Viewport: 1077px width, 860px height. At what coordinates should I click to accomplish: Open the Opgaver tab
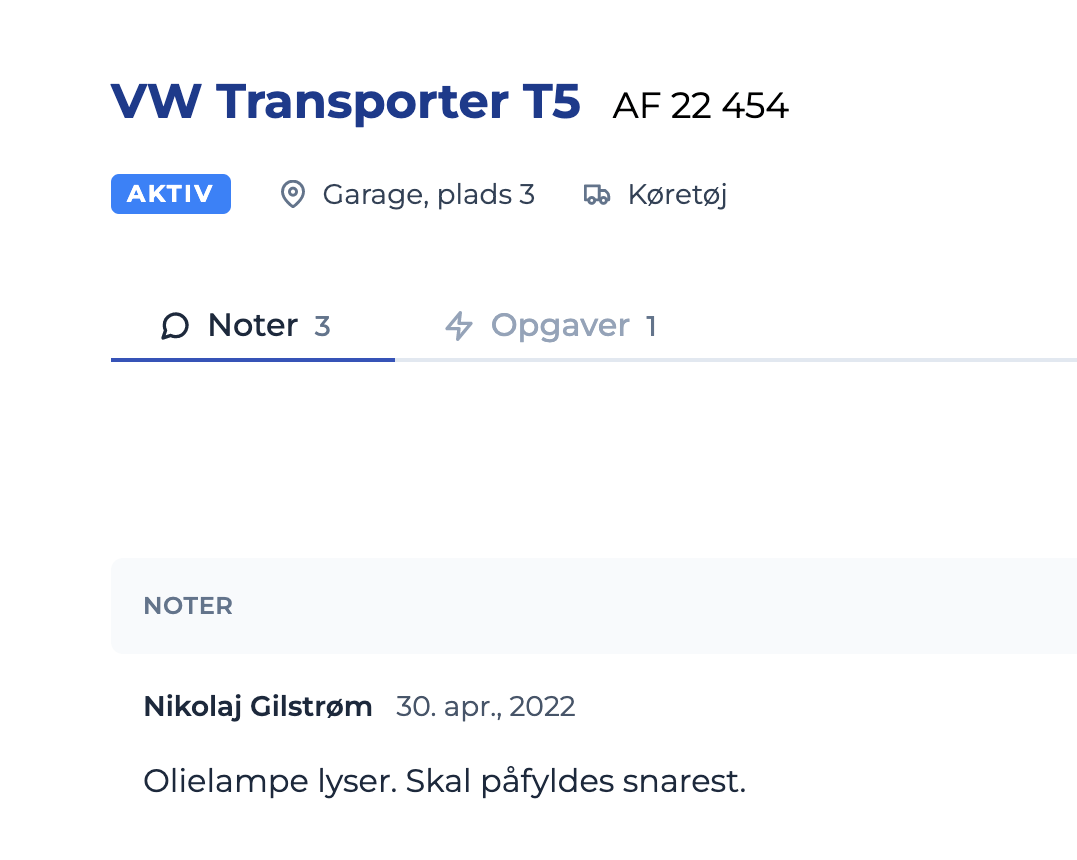[x=560, y=326]
